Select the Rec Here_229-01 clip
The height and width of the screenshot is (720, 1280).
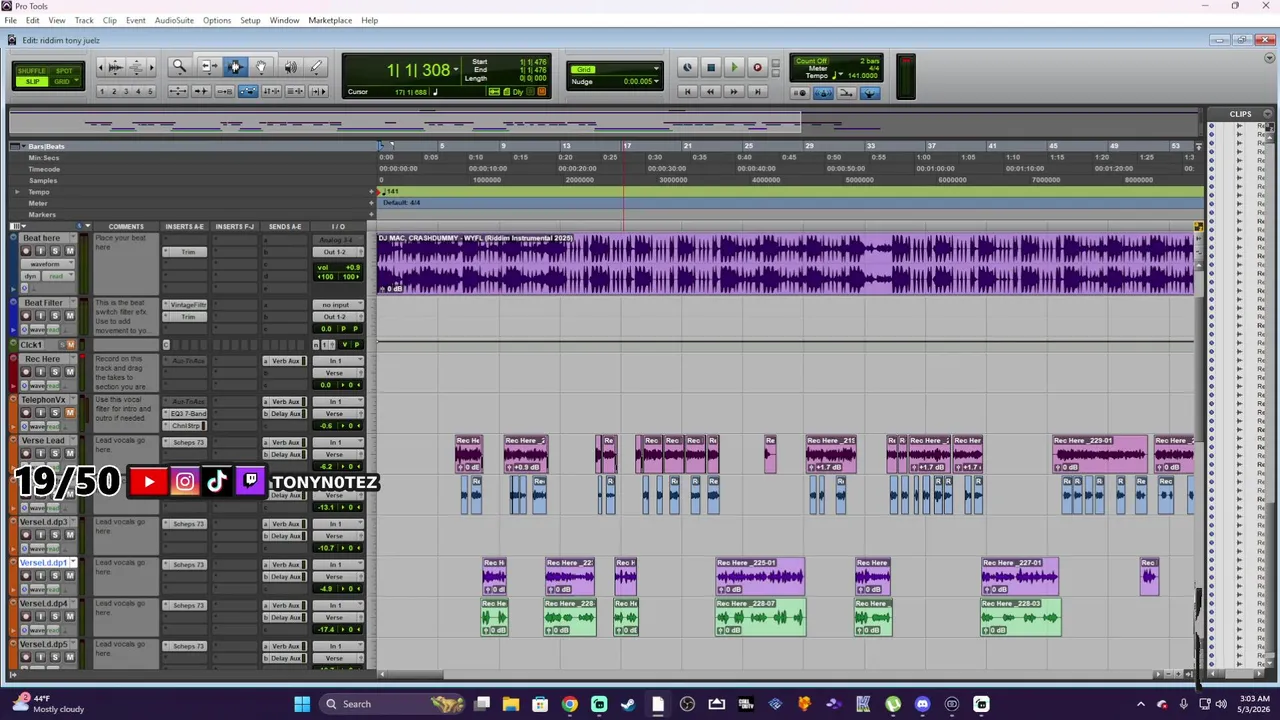click(x=1099, y=453)
